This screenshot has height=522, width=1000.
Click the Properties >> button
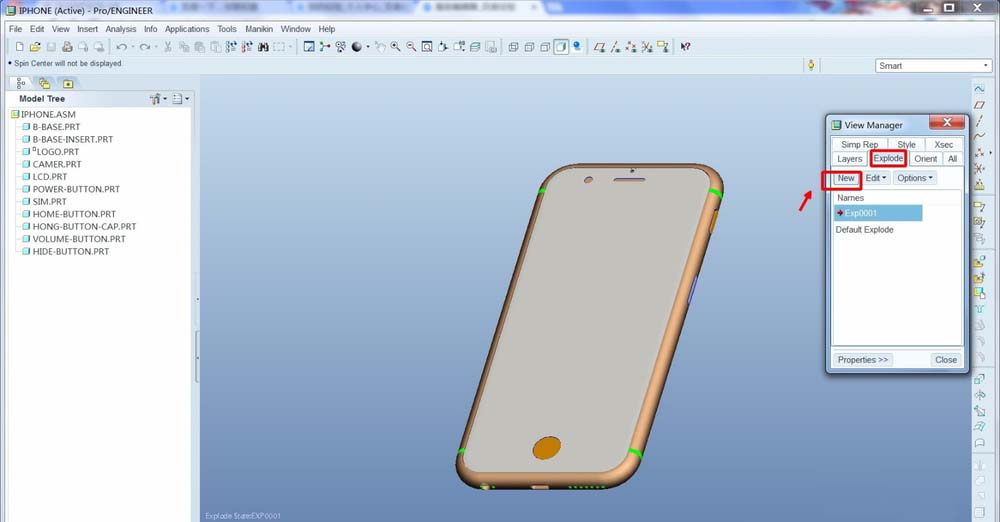coord(863,360)
